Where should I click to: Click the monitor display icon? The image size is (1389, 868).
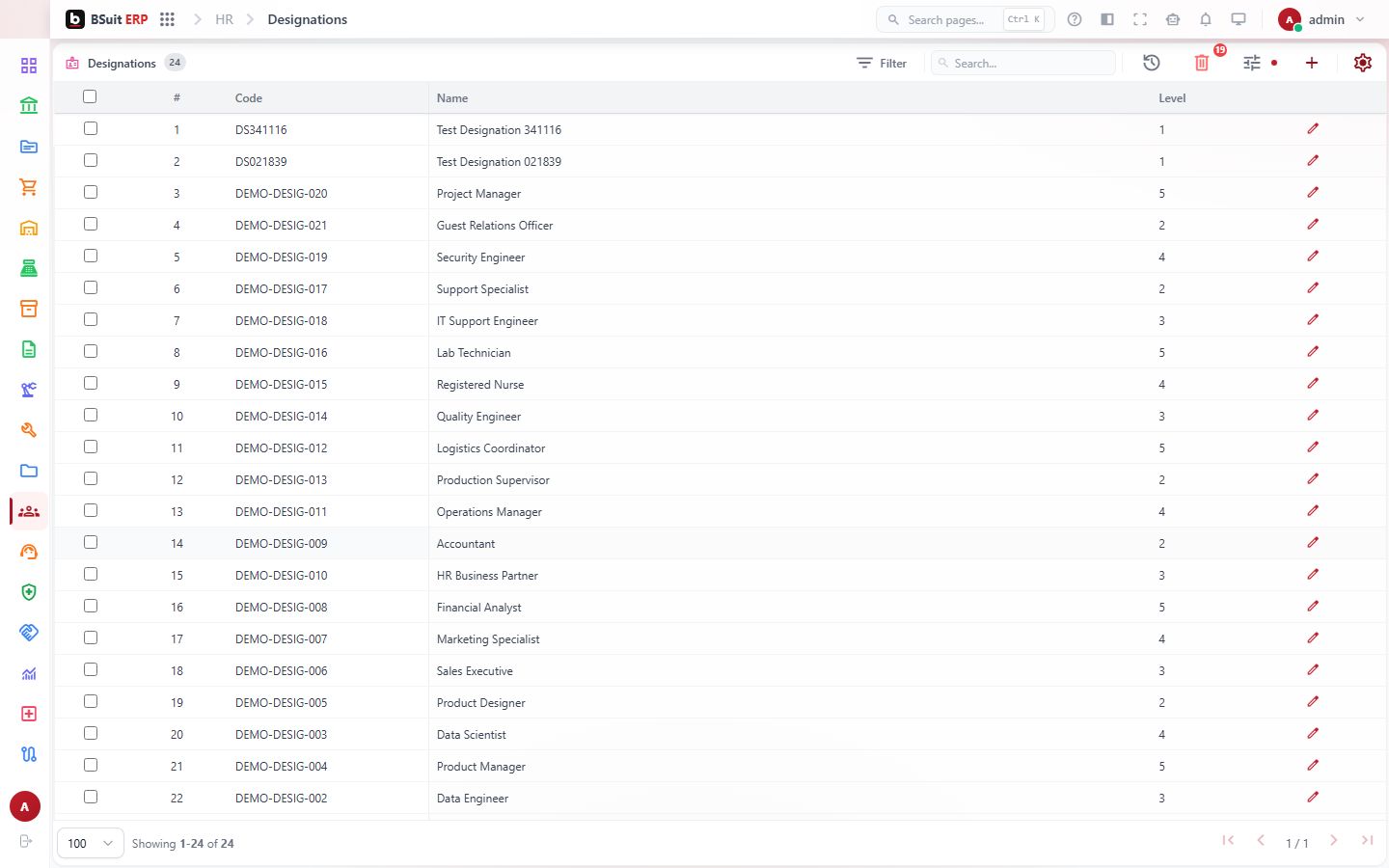click(x=1239, y=19)
